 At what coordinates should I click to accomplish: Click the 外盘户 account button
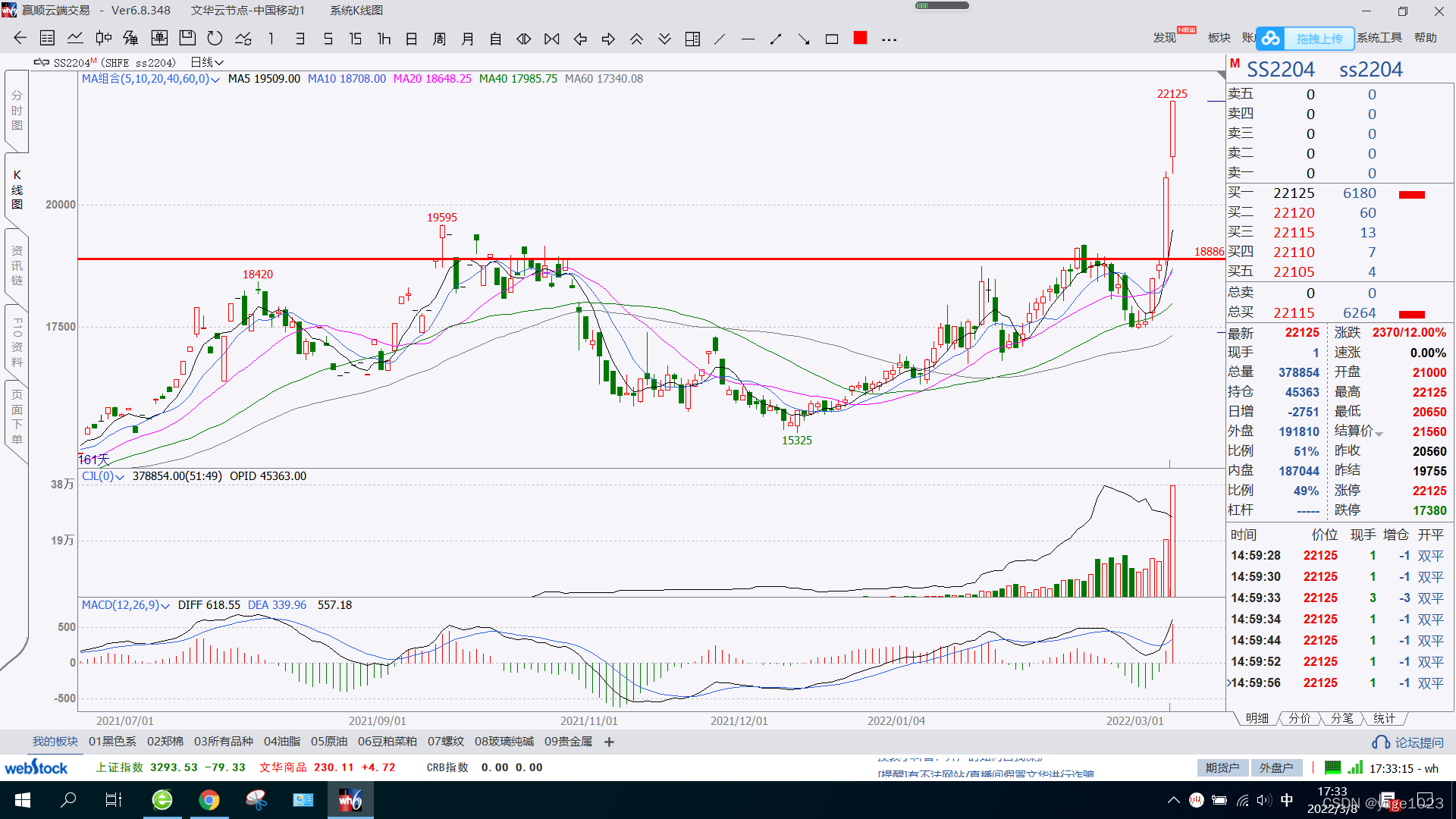click(x=1277, y=768)
